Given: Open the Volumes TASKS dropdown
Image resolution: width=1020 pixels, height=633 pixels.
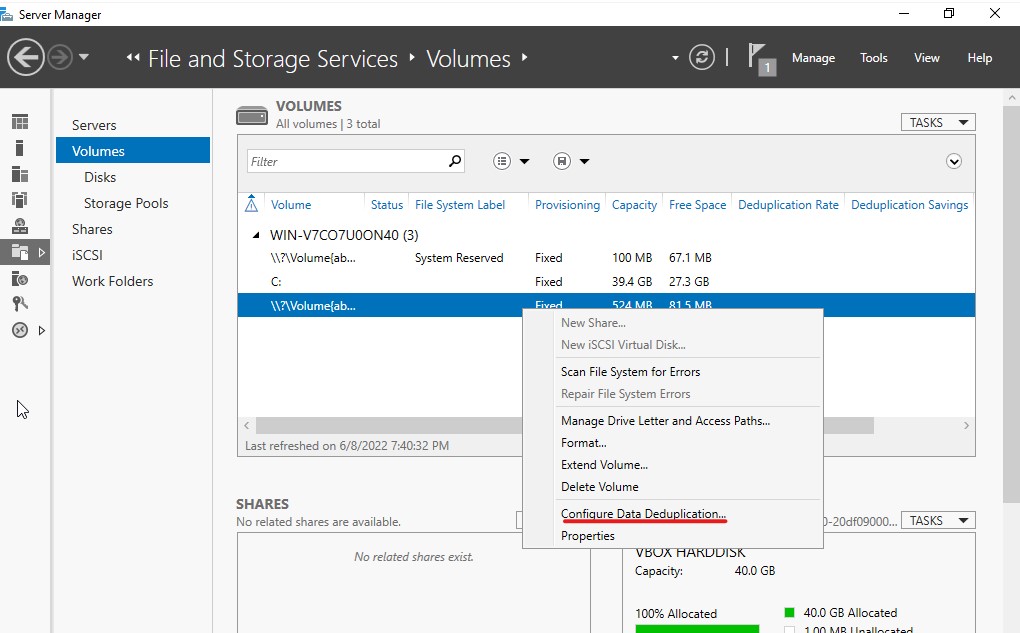Looking at the screenshot, I should coord(938,122).
